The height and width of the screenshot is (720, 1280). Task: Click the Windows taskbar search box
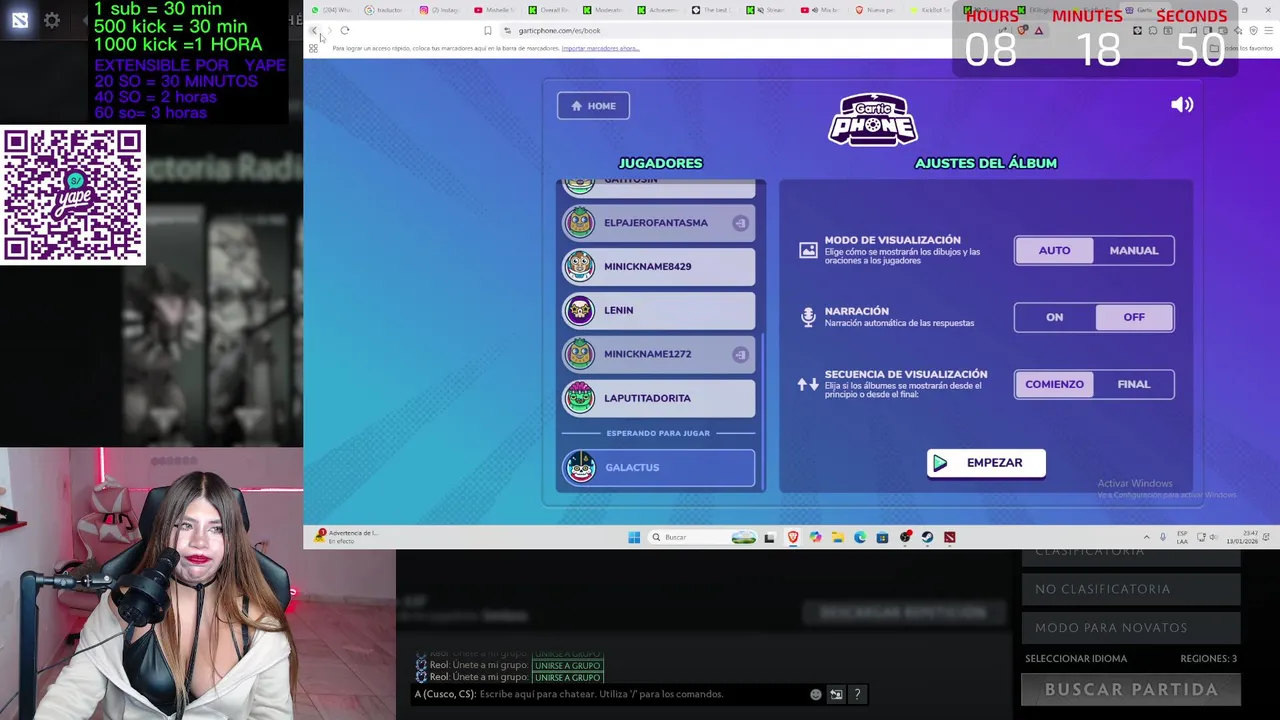point(702,538)
